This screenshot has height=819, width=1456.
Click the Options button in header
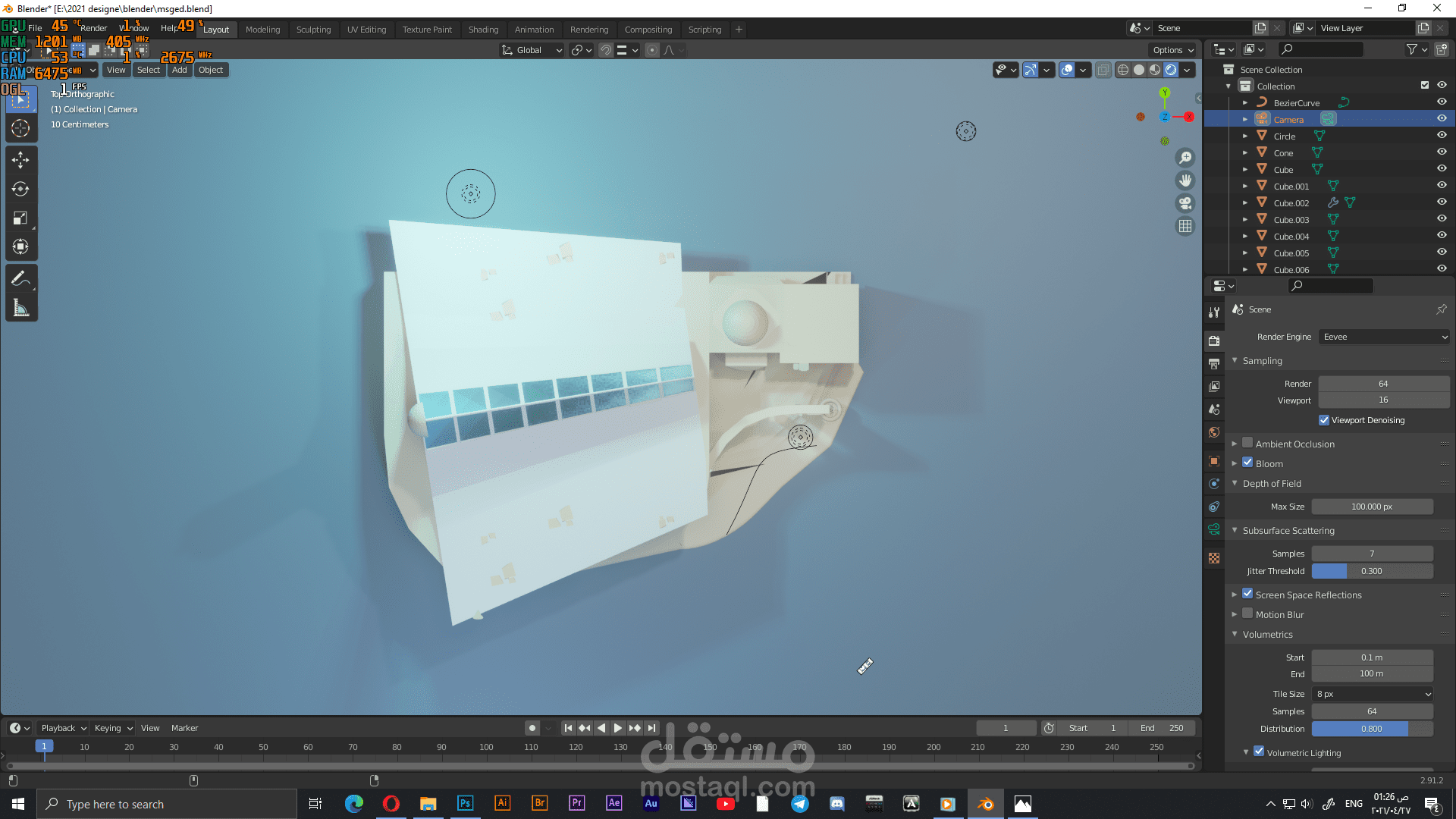tap(1172, 50)
